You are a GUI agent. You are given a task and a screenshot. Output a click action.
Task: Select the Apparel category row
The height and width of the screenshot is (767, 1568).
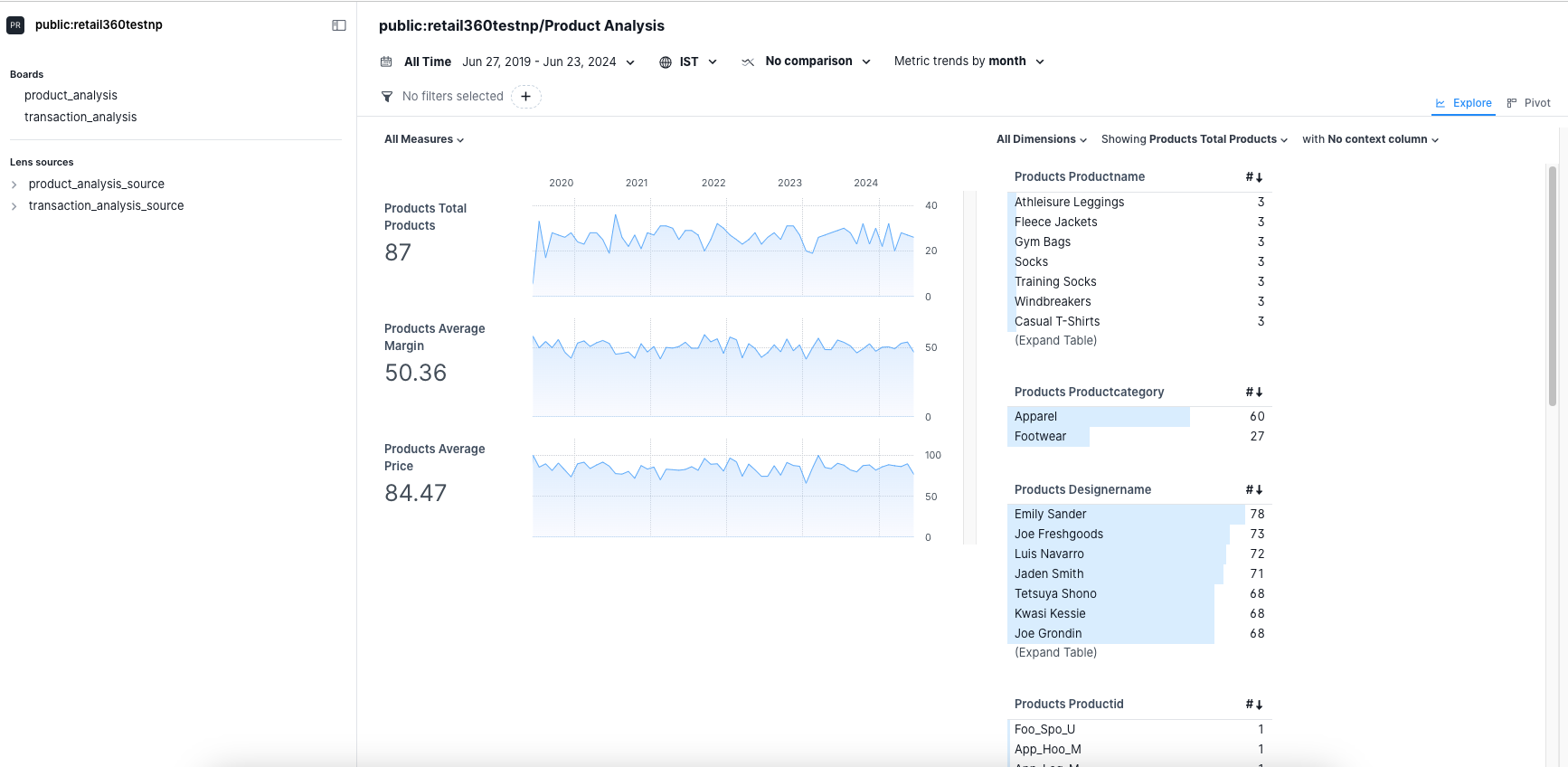[x=1139, y=417]
